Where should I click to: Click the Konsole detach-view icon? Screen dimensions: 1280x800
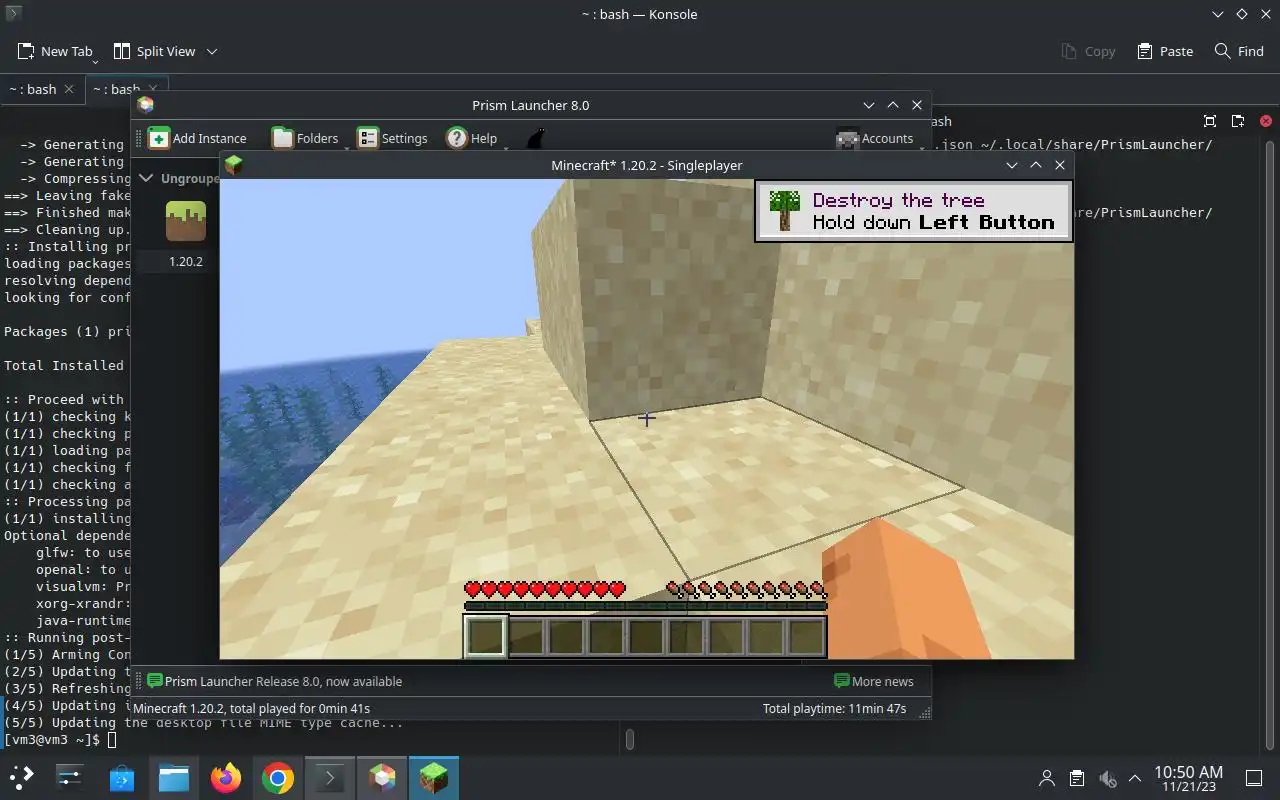point(1238,121)
